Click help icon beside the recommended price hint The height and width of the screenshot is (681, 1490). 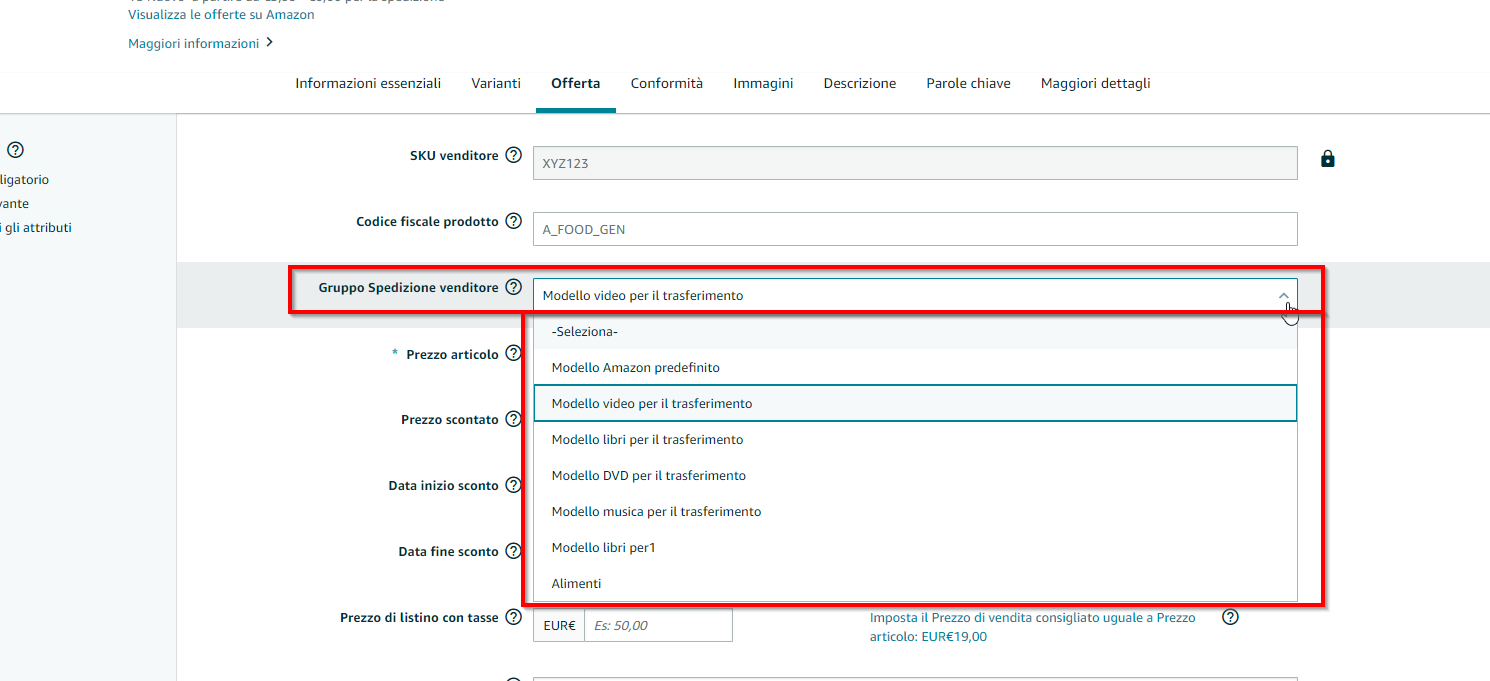(x=1231, y=617)
